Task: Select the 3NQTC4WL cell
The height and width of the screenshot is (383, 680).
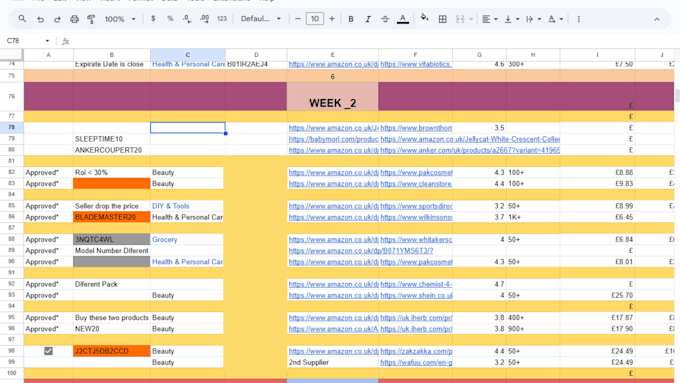Action: pyautogui.click(x=112, y=239)
